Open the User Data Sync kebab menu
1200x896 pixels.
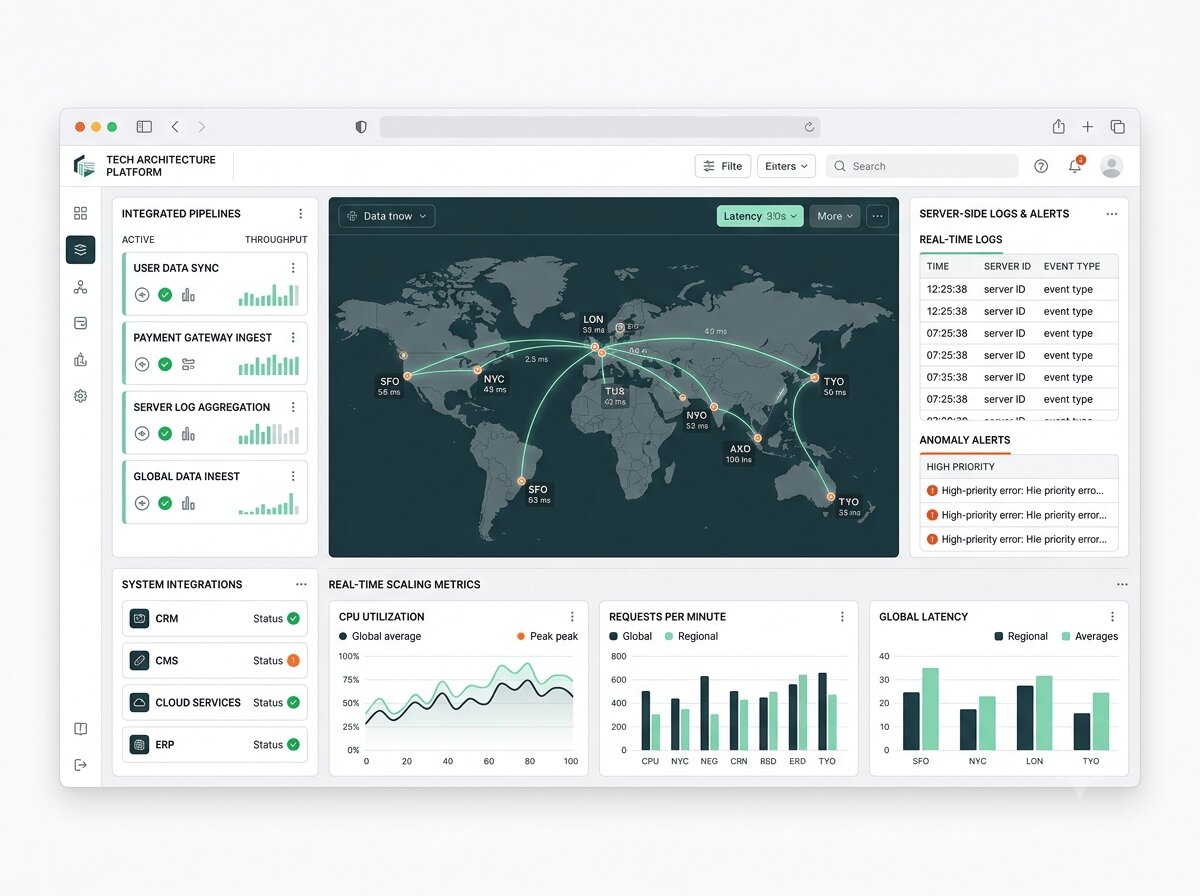293,268
